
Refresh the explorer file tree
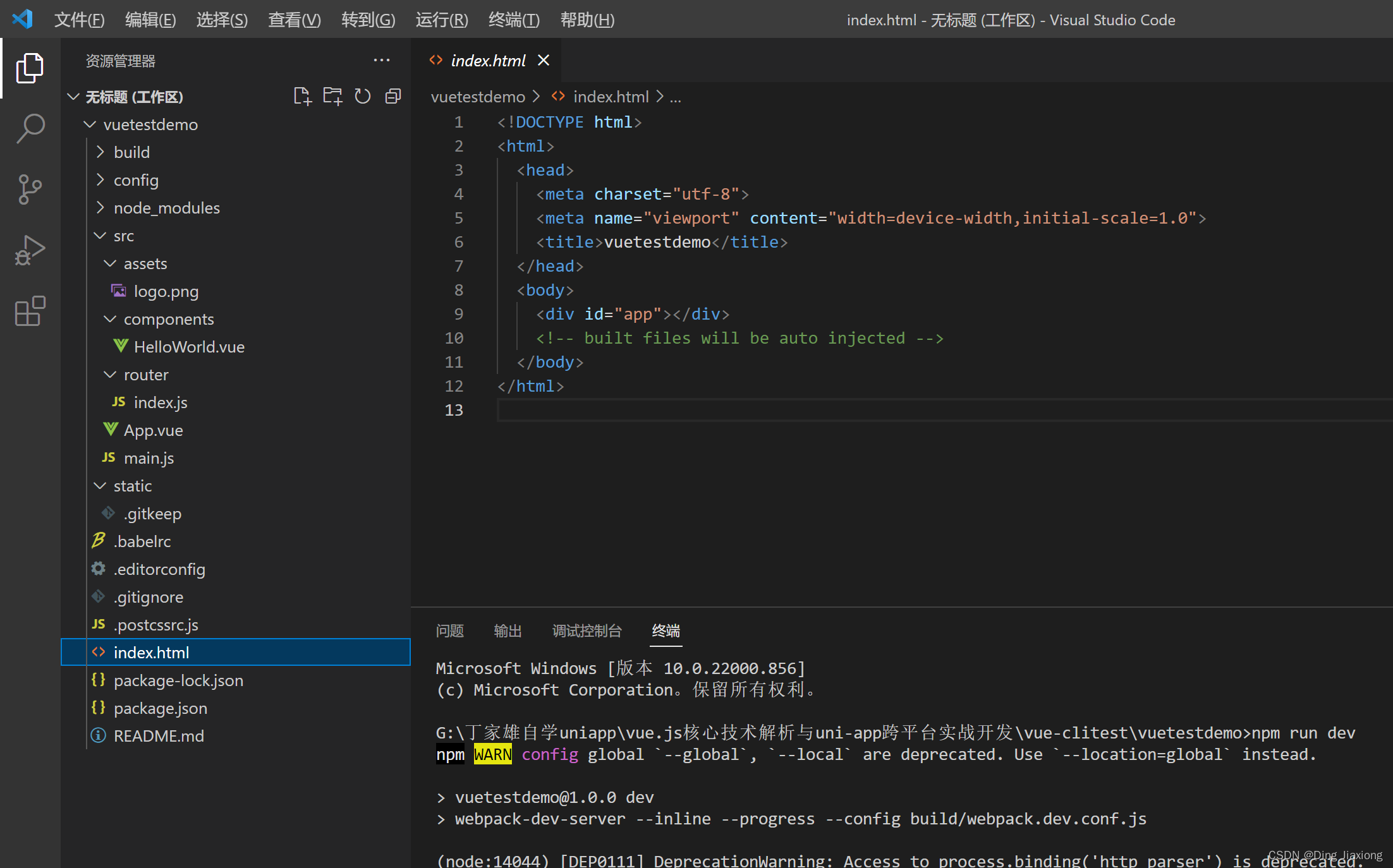[x=363, y=97]
